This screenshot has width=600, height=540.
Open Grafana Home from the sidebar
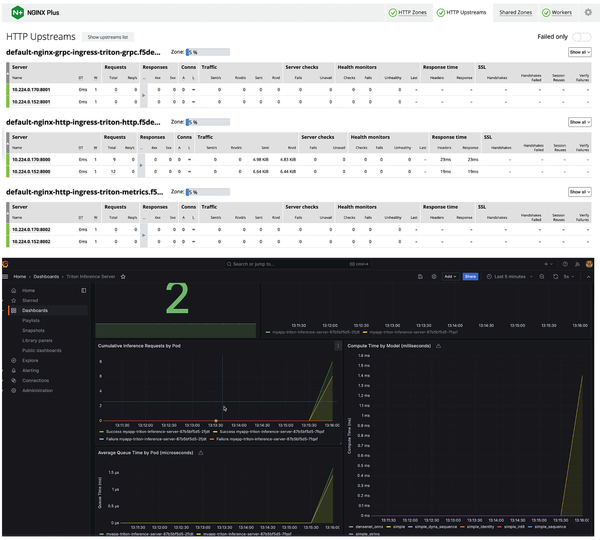click(x=28, y=290)
